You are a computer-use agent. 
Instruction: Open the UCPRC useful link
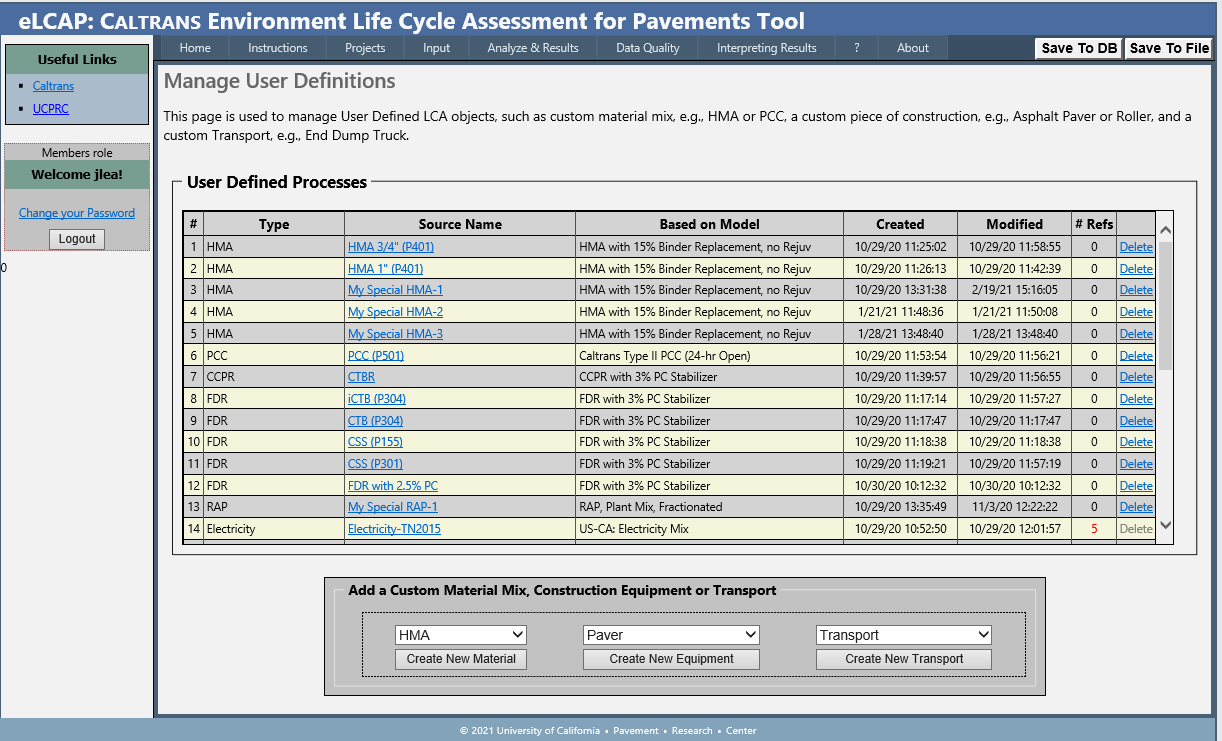coord(51,109)
